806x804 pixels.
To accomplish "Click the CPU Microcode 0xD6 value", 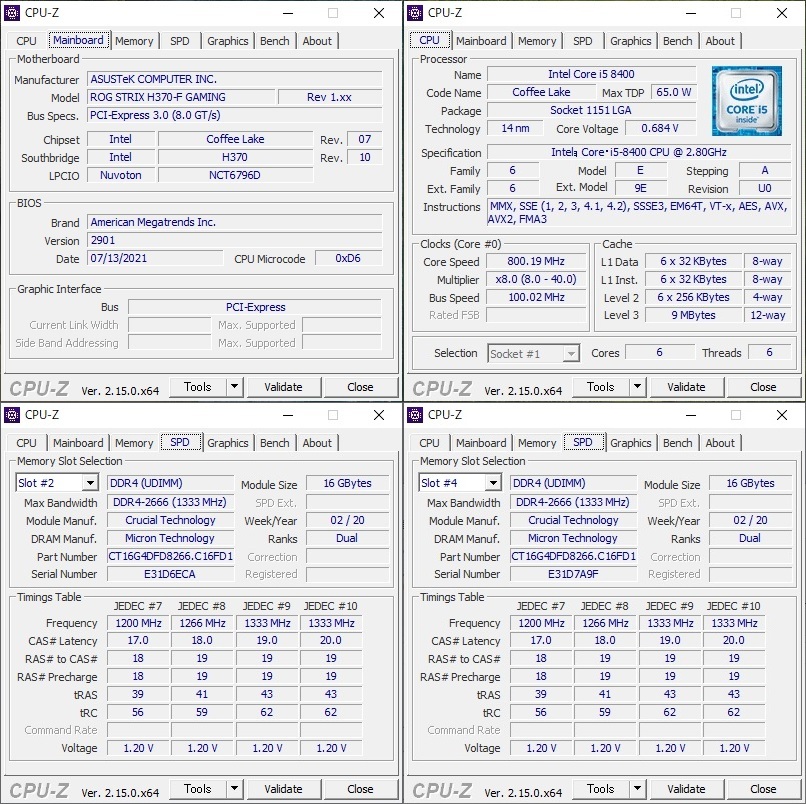I will (349, 258).
